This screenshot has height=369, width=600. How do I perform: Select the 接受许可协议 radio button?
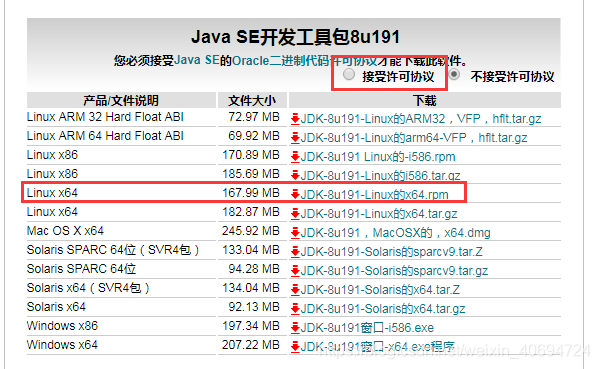click(349, 74)
